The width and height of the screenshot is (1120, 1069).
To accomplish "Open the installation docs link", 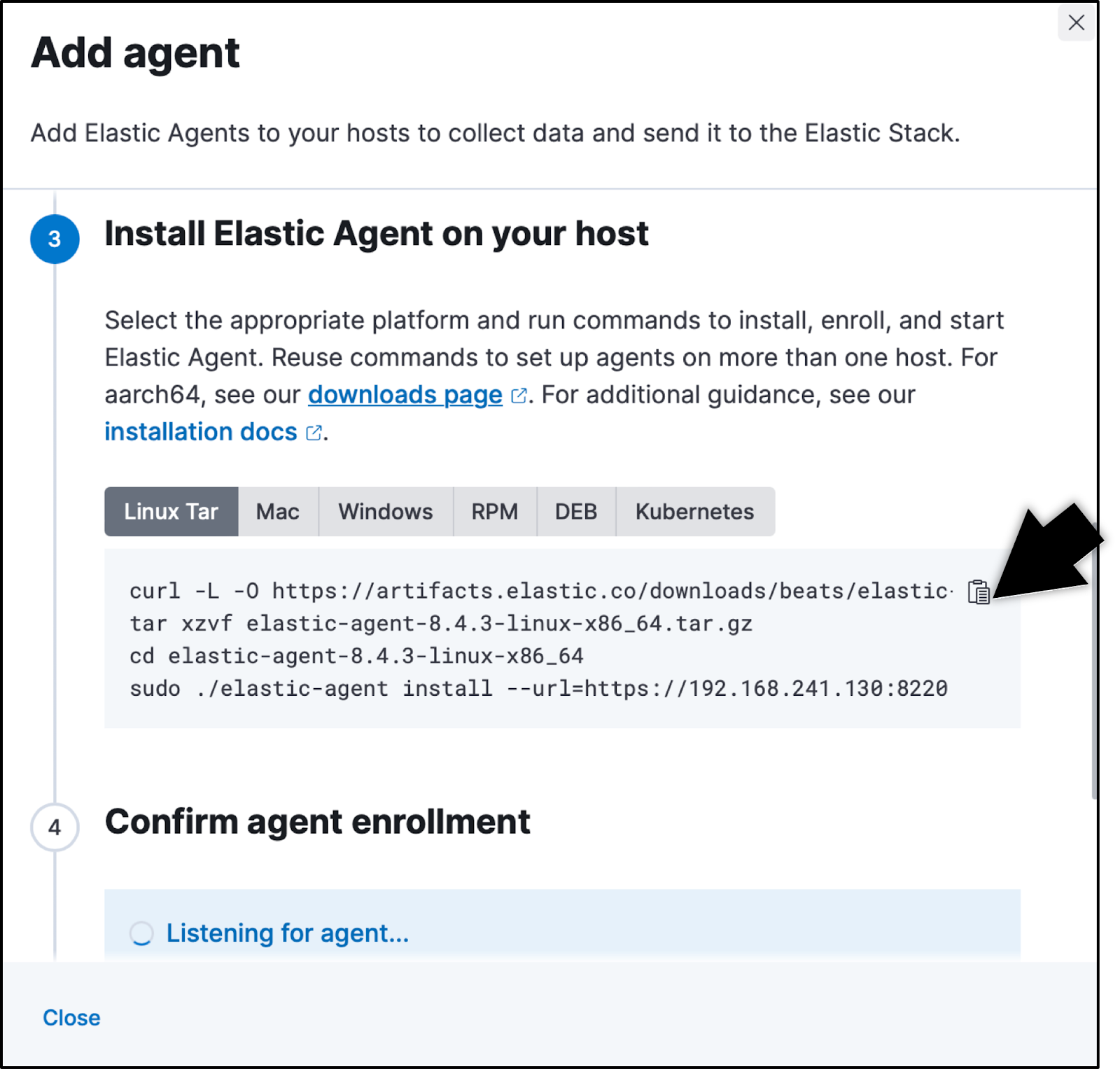I will coord(201,432).
